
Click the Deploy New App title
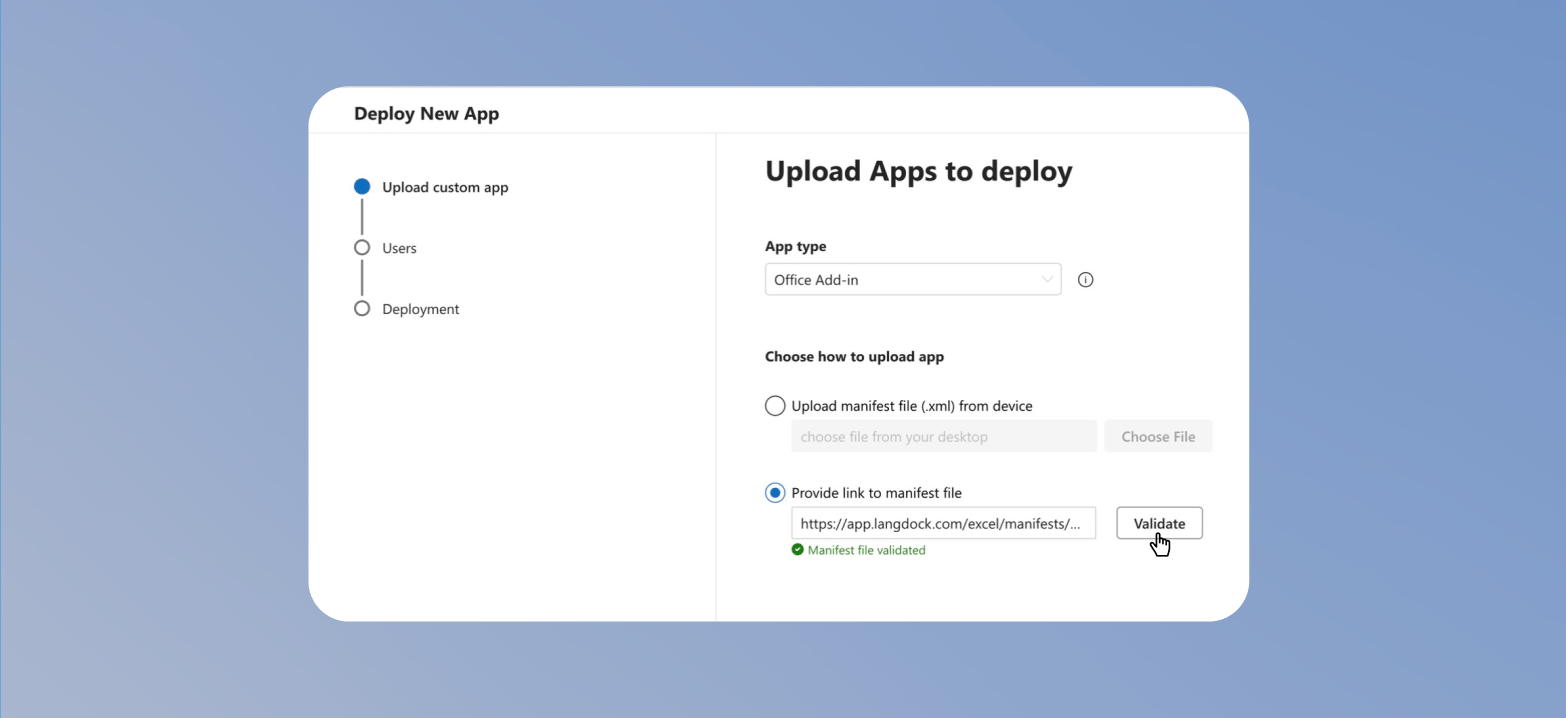pyautogui.click(x=427, y=114)
